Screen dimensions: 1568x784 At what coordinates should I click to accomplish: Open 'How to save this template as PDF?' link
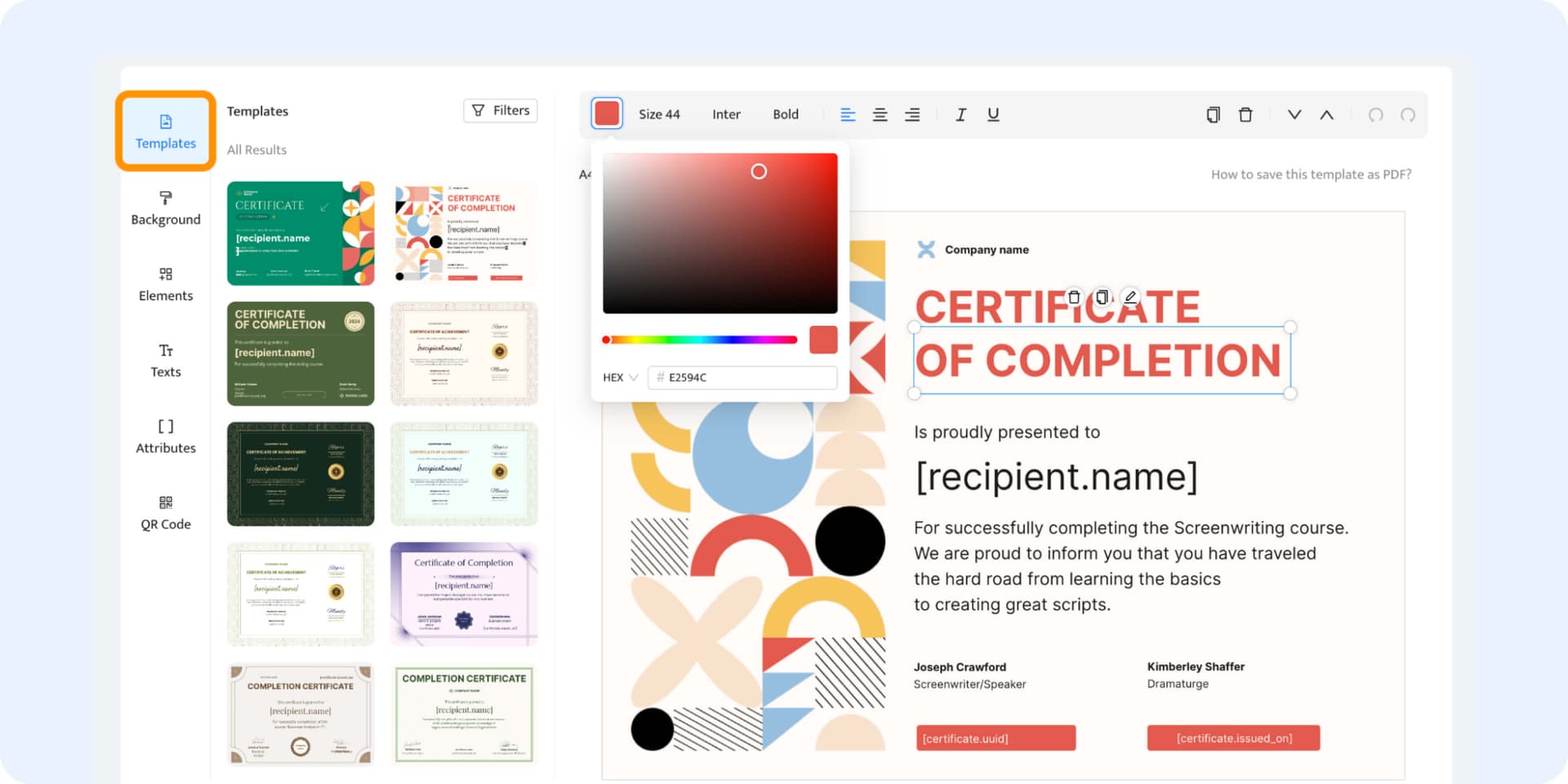point(1311,174)
